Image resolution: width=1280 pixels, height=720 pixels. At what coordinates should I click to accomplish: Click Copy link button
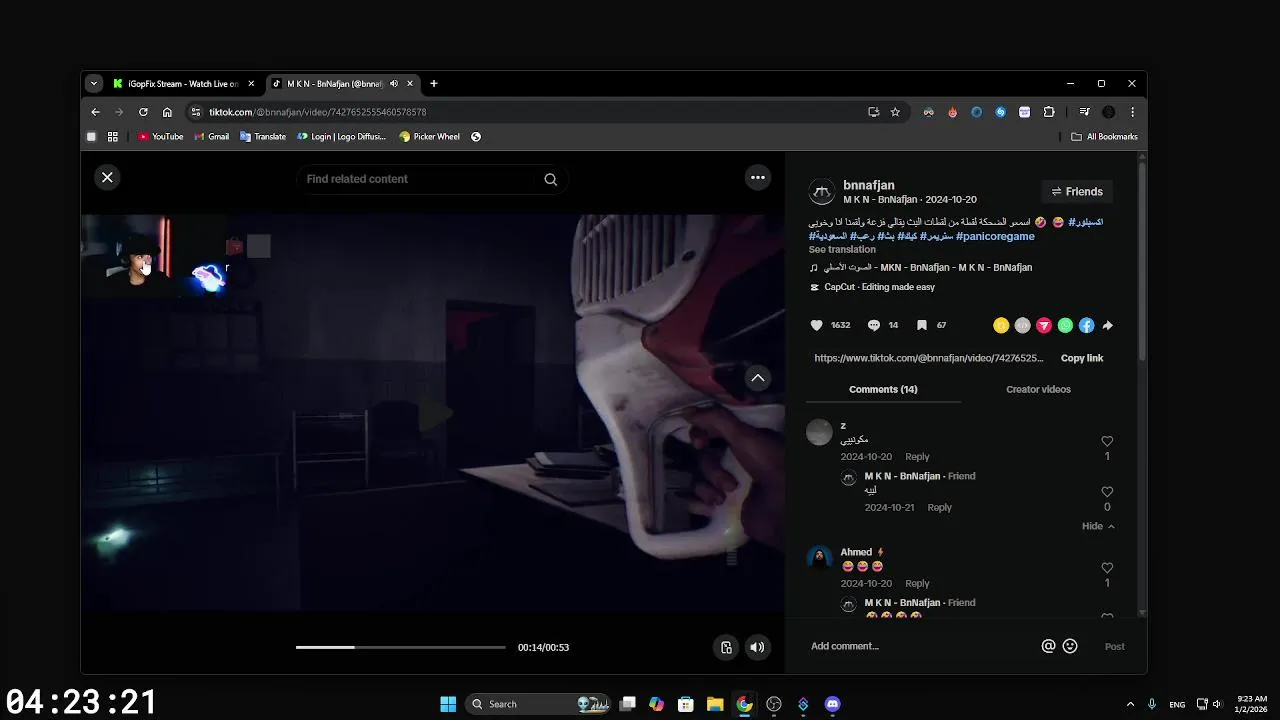point(1082,358)
